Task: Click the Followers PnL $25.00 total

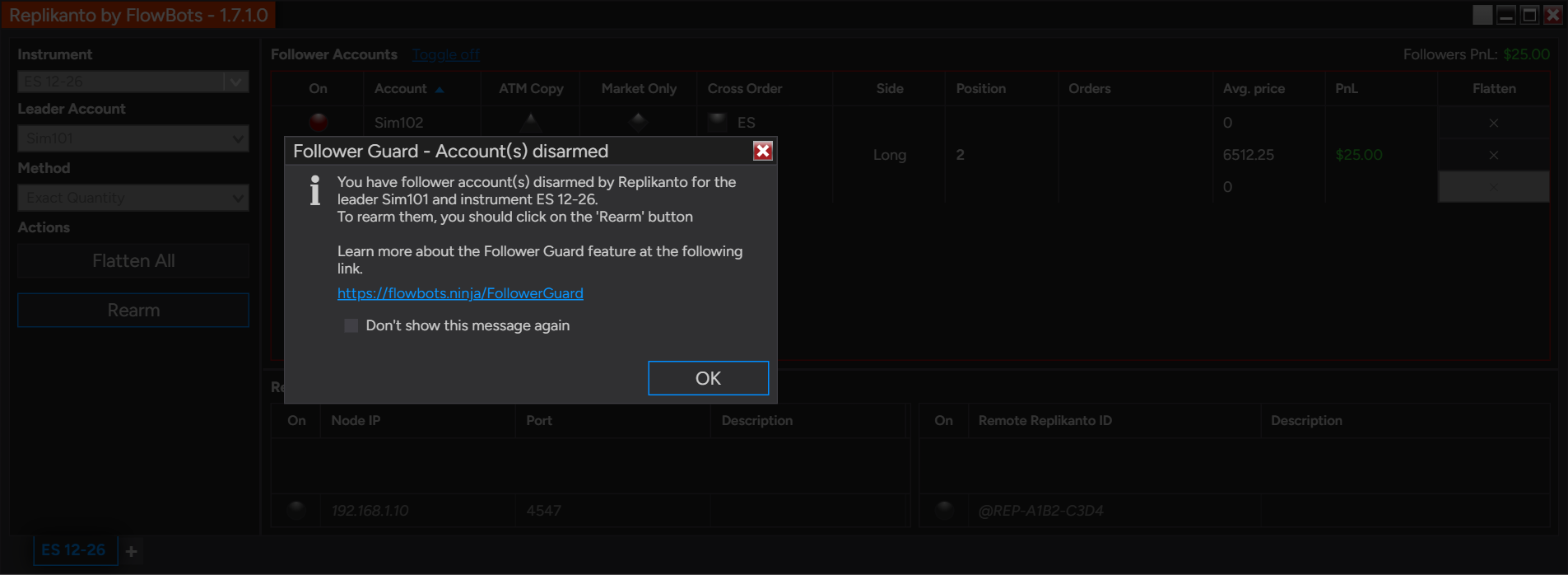Action: point(1526,54)
